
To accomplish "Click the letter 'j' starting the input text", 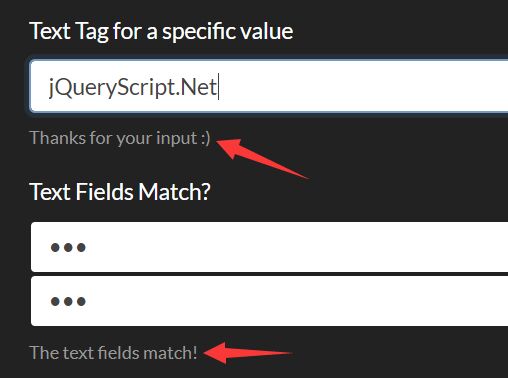I will point(51,87).
